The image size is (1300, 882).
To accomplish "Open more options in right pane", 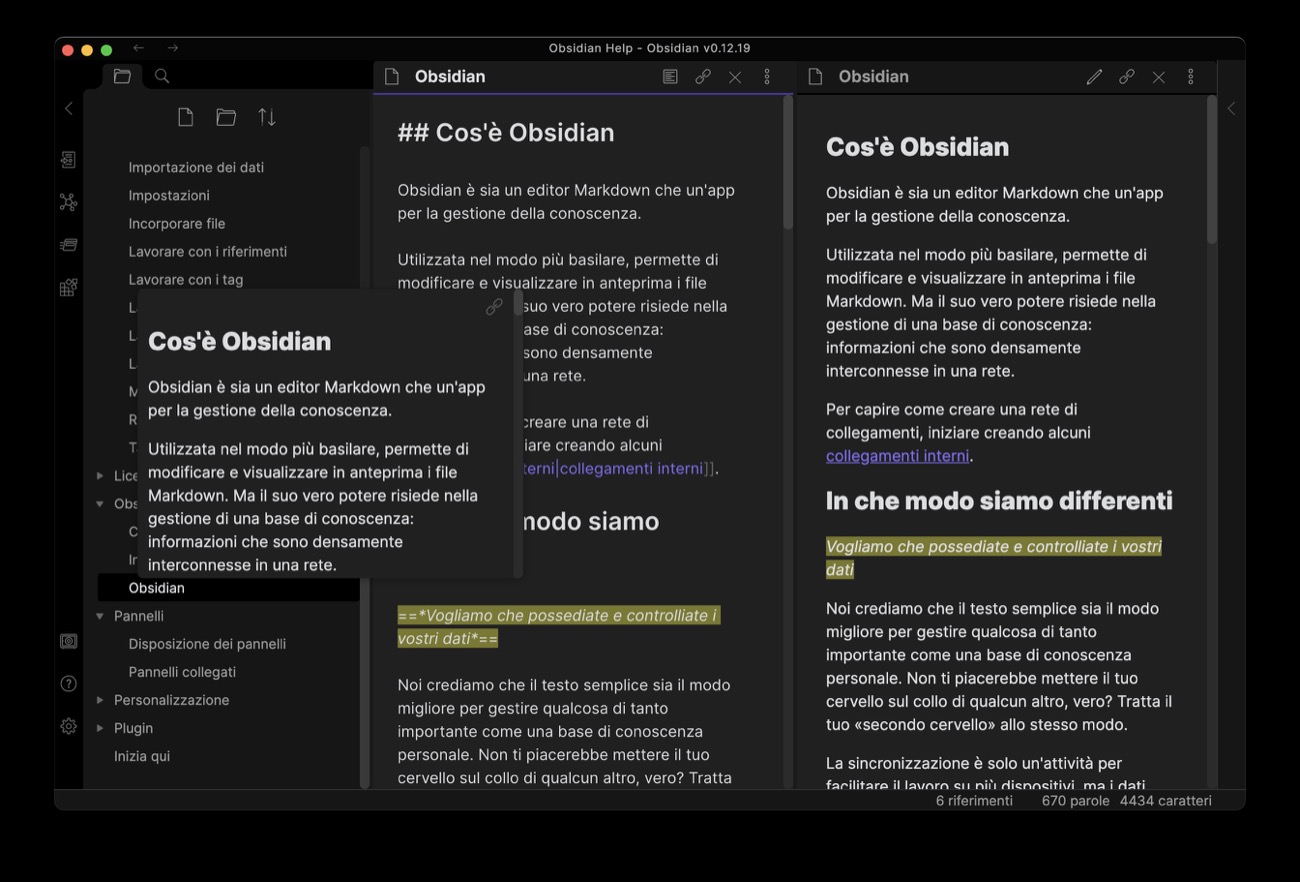I will [1190, 76].
